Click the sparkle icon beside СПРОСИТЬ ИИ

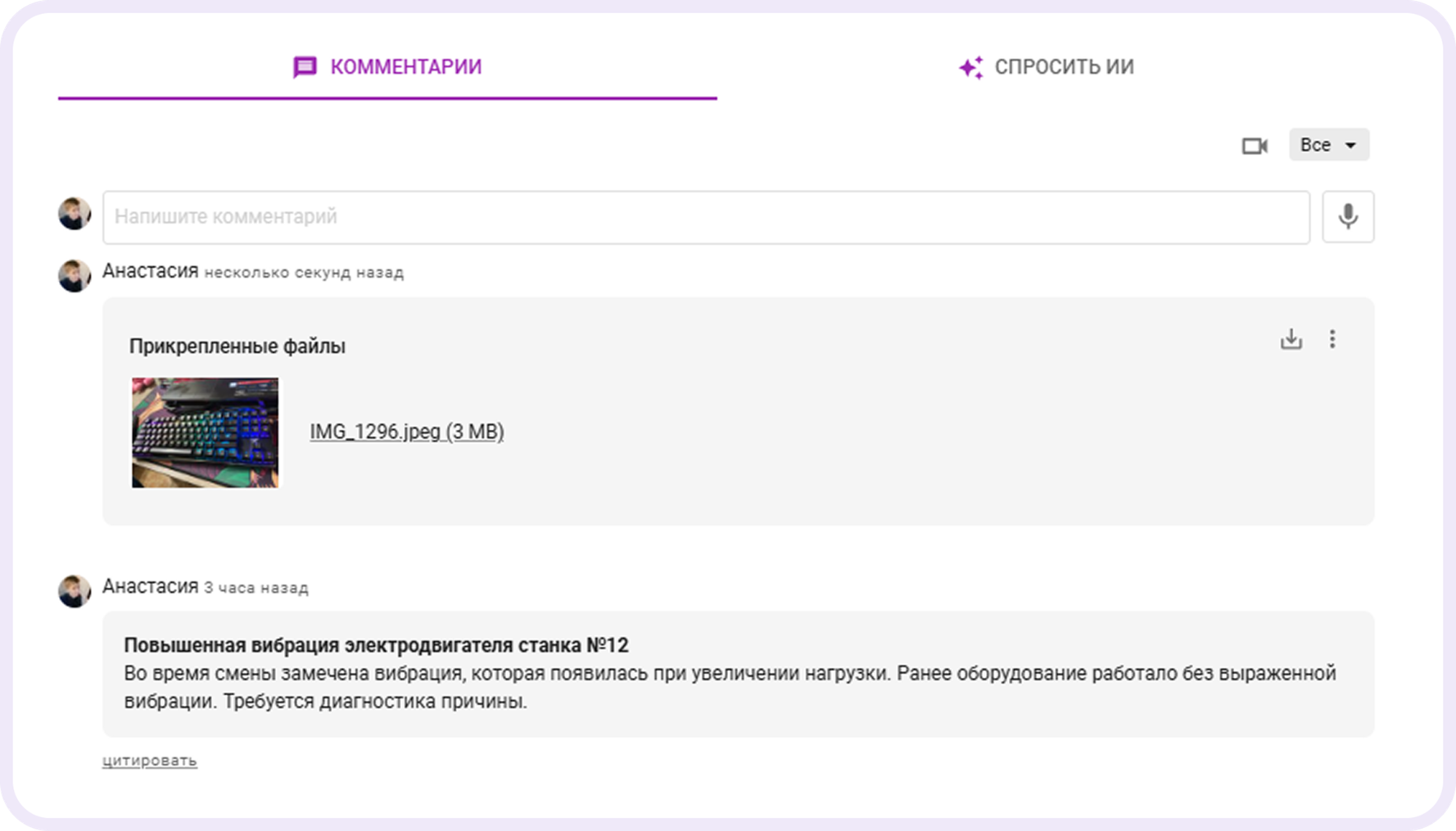[971, 68]
